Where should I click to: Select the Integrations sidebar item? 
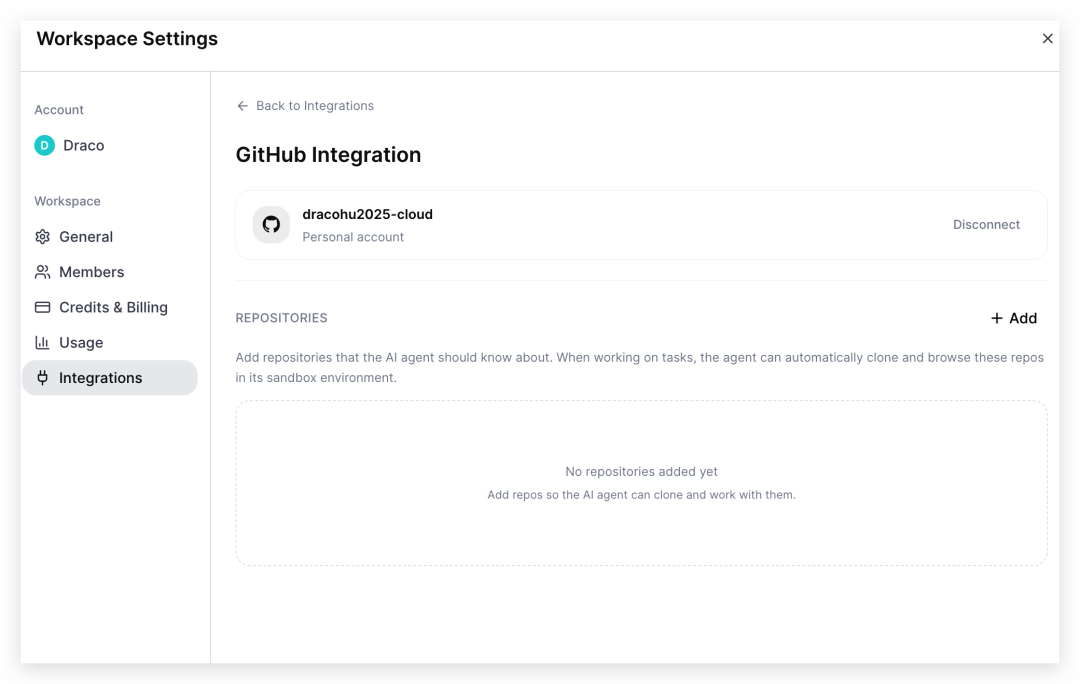pyautogui.click(x=110, y=377)
